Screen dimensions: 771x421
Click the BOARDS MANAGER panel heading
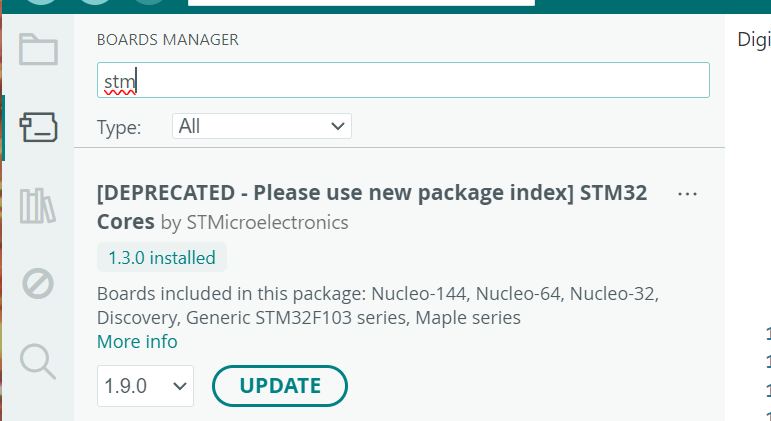point(167,40)
